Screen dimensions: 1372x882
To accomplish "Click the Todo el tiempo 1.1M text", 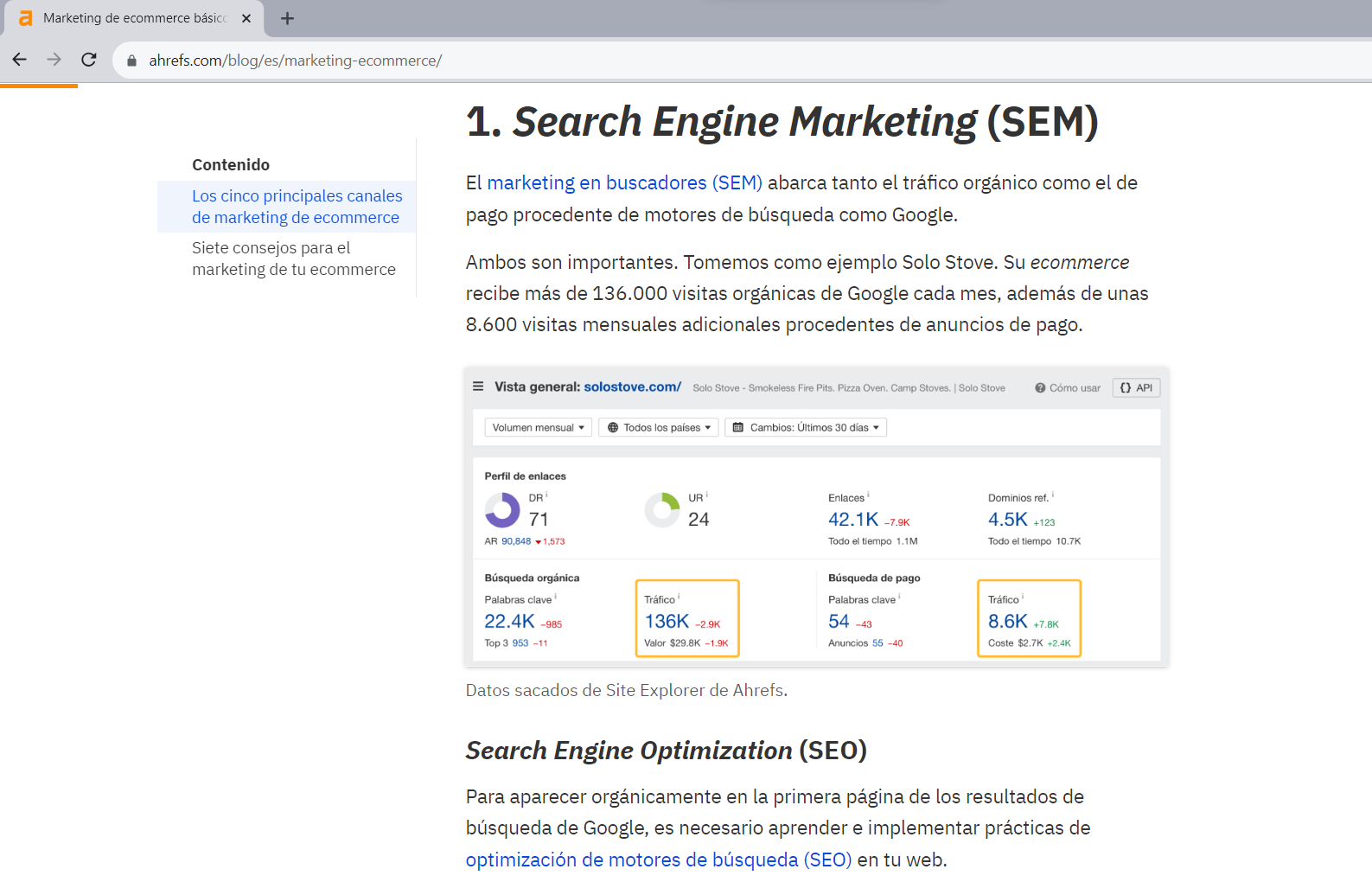I will tap(873, 541).
